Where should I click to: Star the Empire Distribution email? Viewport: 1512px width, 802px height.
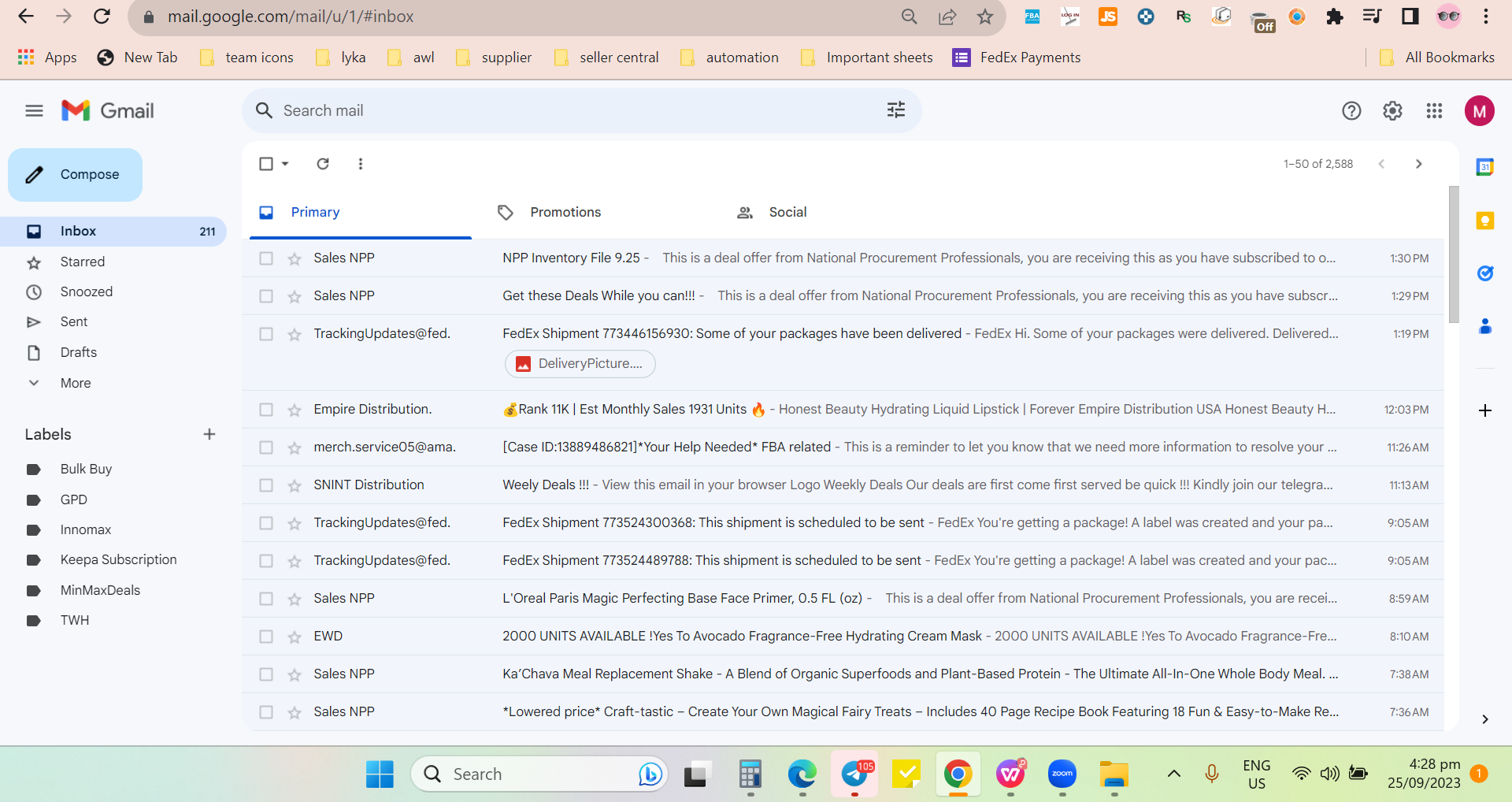(x=295, y=410)
